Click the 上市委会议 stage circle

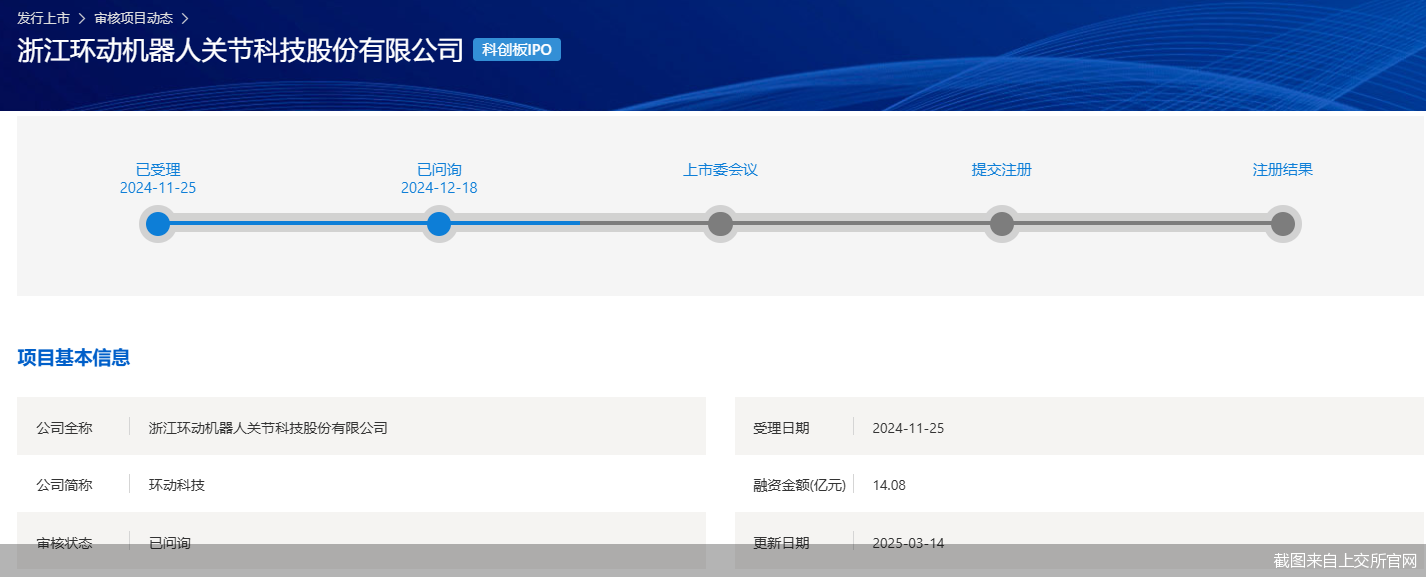tap(720, 224)
